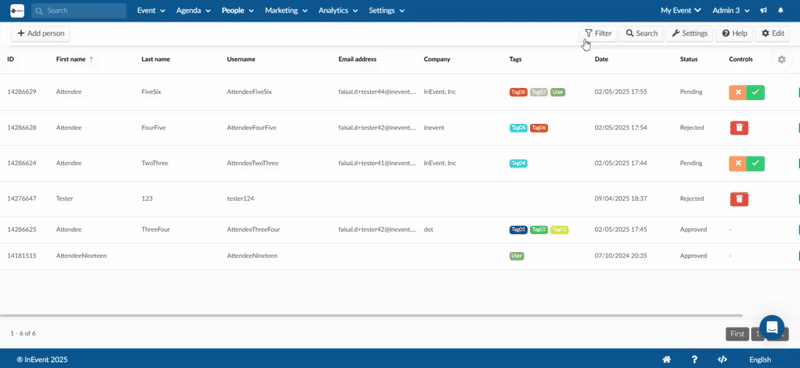Image resolution: width=800 pixels, height=368 pixels.
Task: Open the footer code brackets icon
Action: 722,359
